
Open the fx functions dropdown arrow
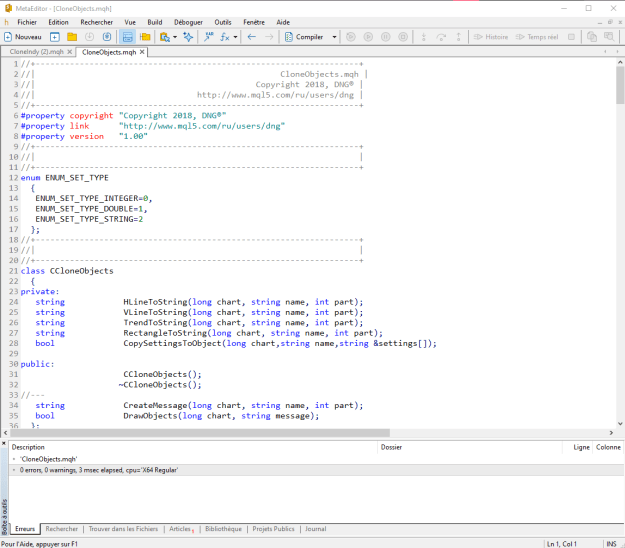(x=235, y=37)
